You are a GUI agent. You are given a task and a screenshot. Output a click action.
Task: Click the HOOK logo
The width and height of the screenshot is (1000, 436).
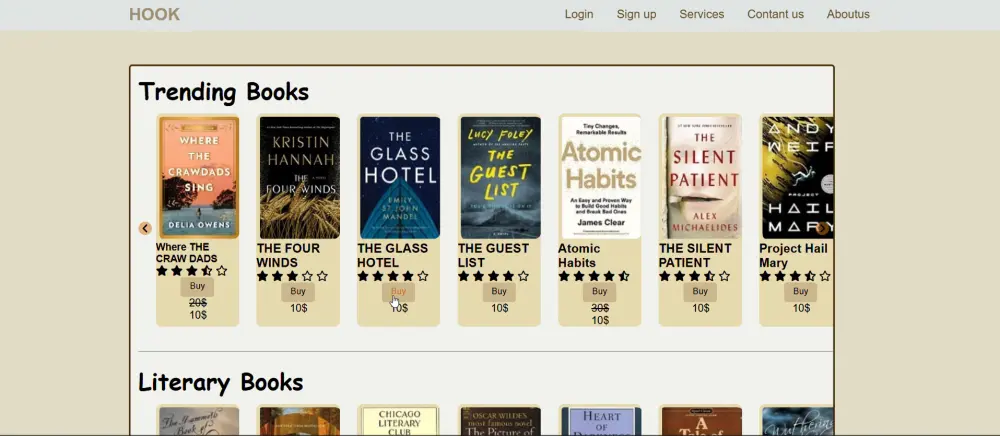154,14
